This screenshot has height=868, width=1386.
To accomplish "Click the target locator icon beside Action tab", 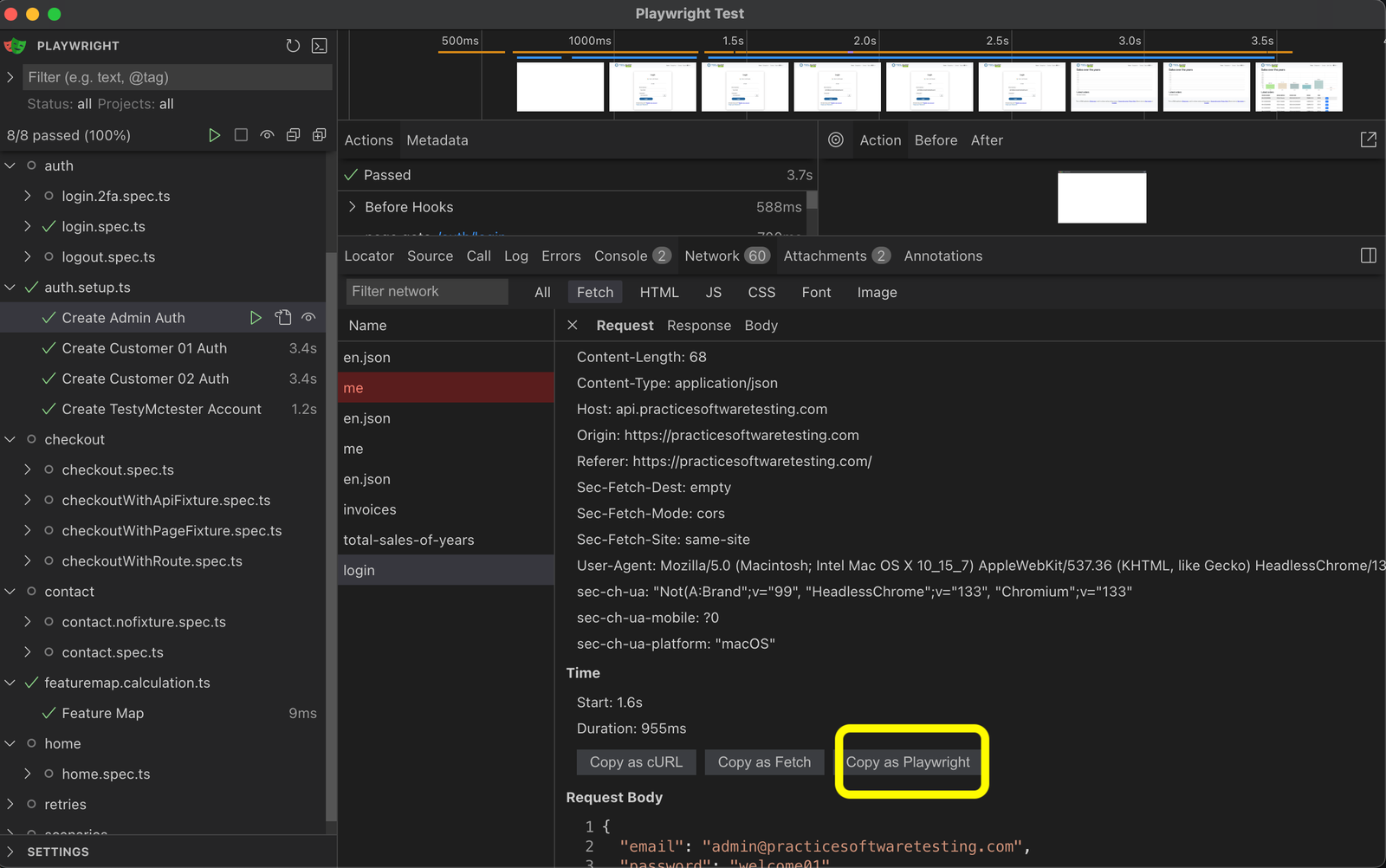I will [x=835, y=139].
